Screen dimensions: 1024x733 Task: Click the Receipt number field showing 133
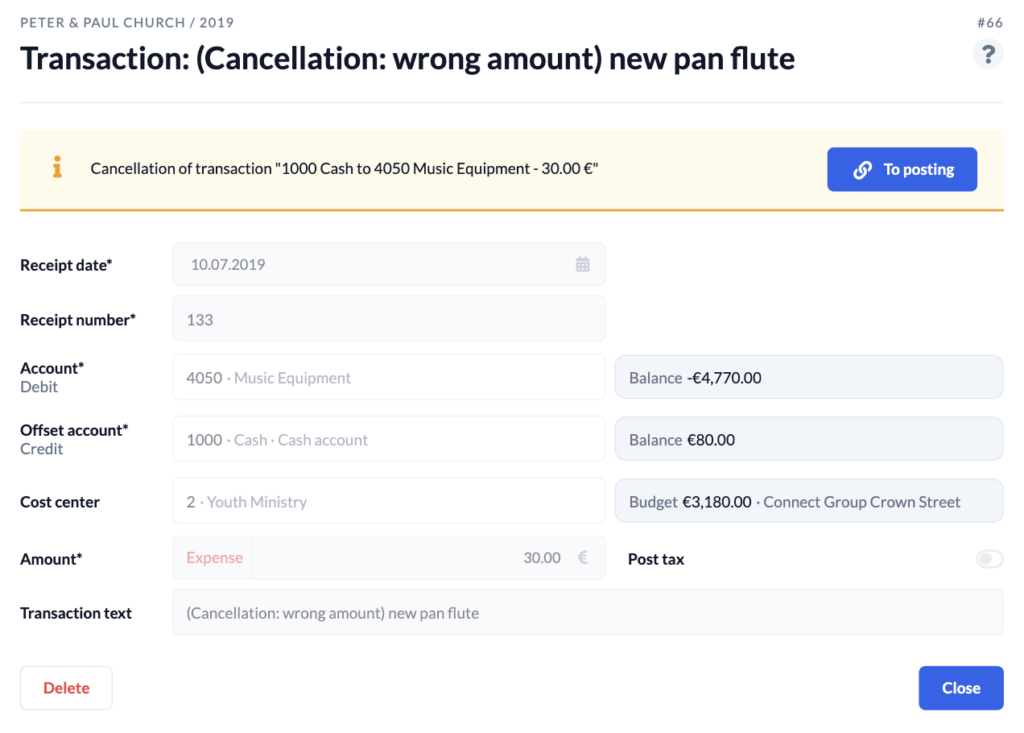point(389,319)
